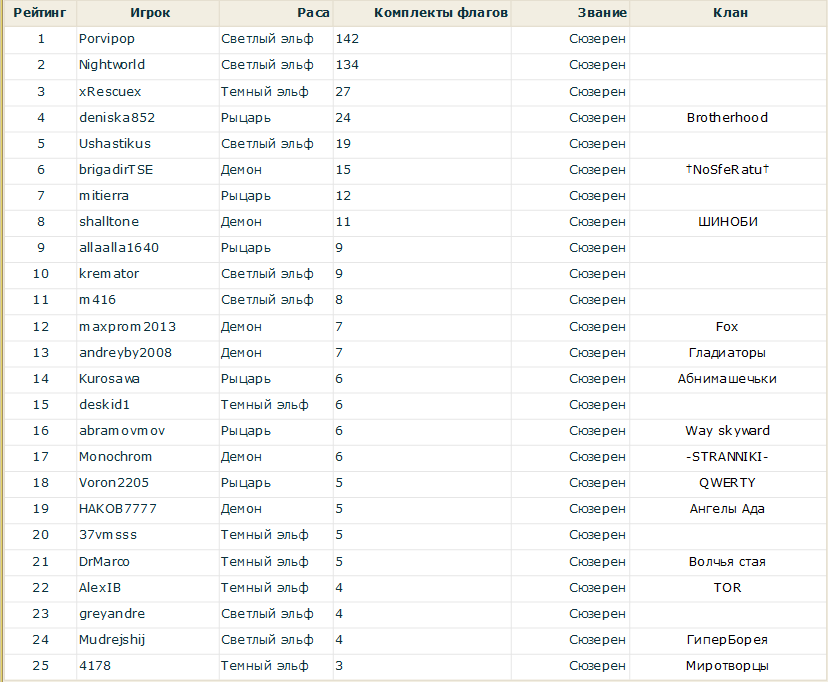Open player brigadirTSE's profile

coord(116,170)
